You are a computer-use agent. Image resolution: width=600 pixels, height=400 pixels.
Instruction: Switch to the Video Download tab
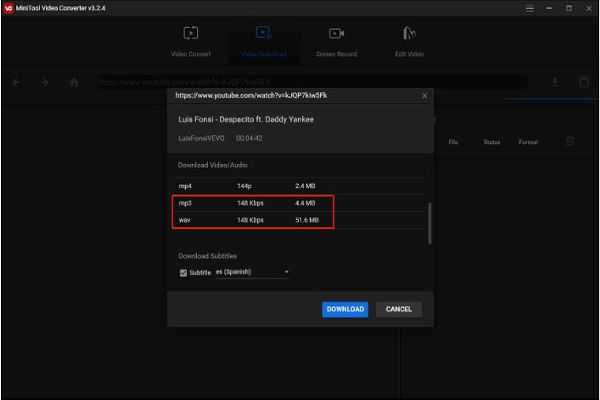click(264, 41)
